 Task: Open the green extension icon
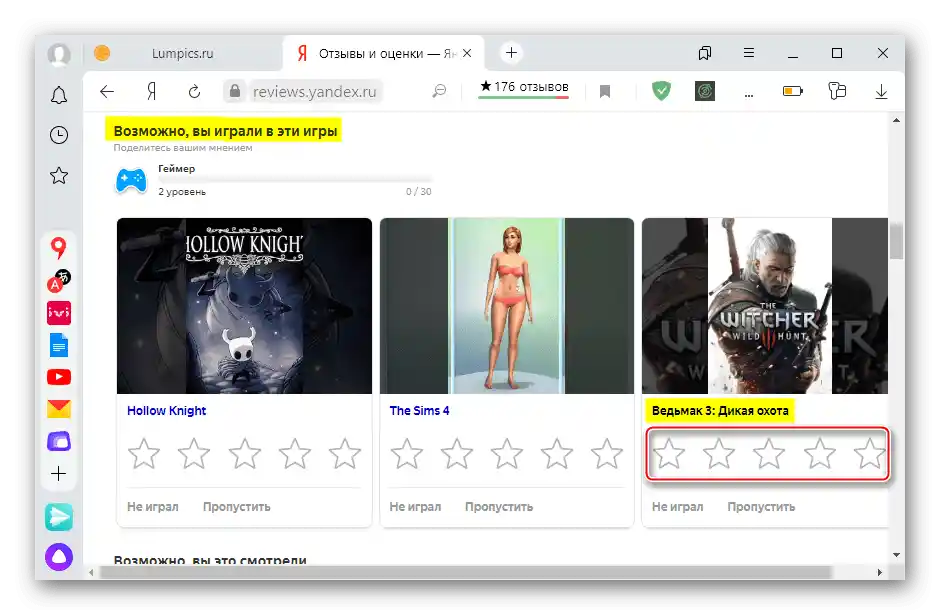tap(704, 91)
